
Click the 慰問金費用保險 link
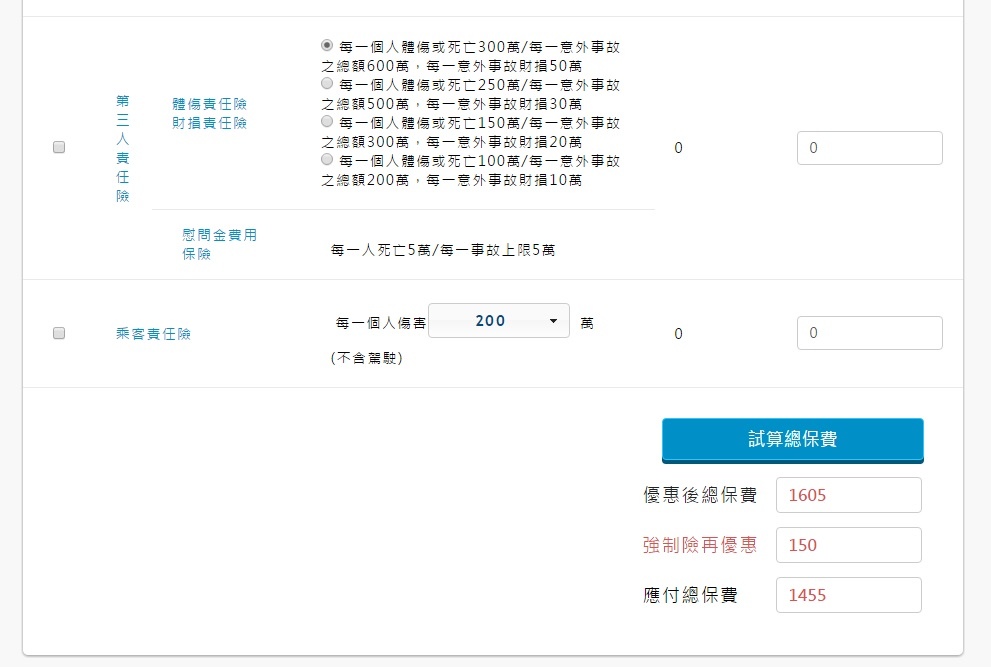click(219, 245)
